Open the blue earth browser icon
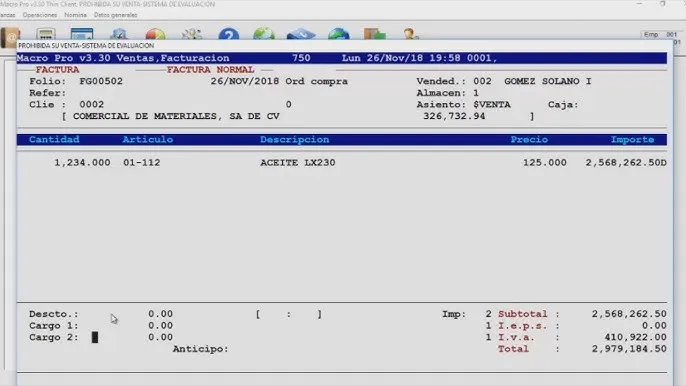686x386 pixels. [x=339, y=34]
